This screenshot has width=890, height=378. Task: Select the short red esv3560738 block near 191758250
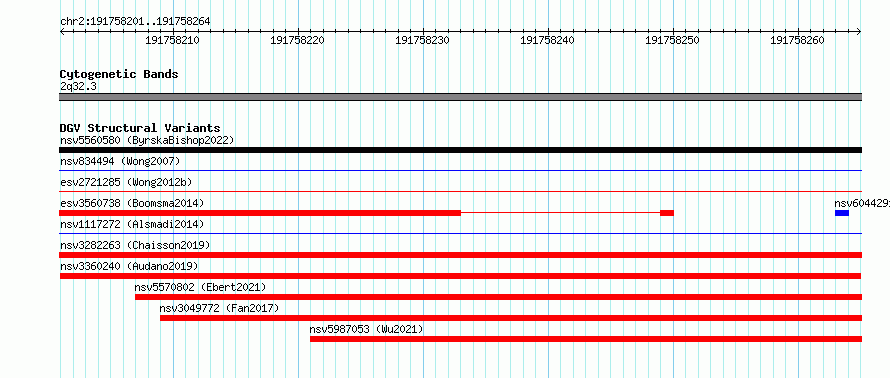click(667, 213)
